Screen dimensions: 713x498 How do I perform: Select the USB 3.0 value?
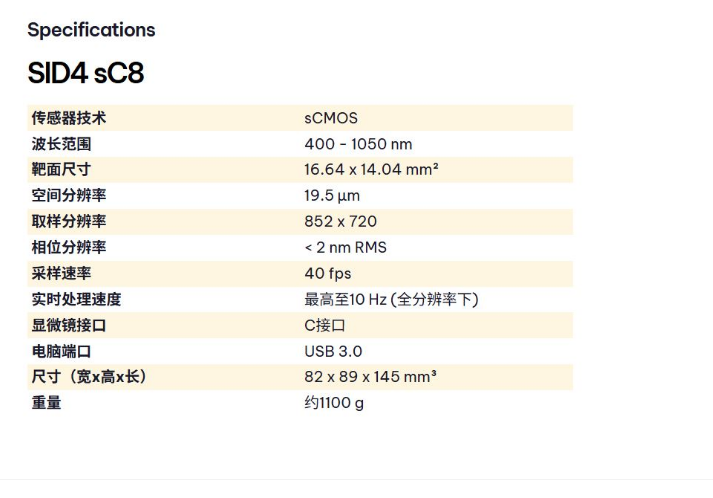point(333,351)
